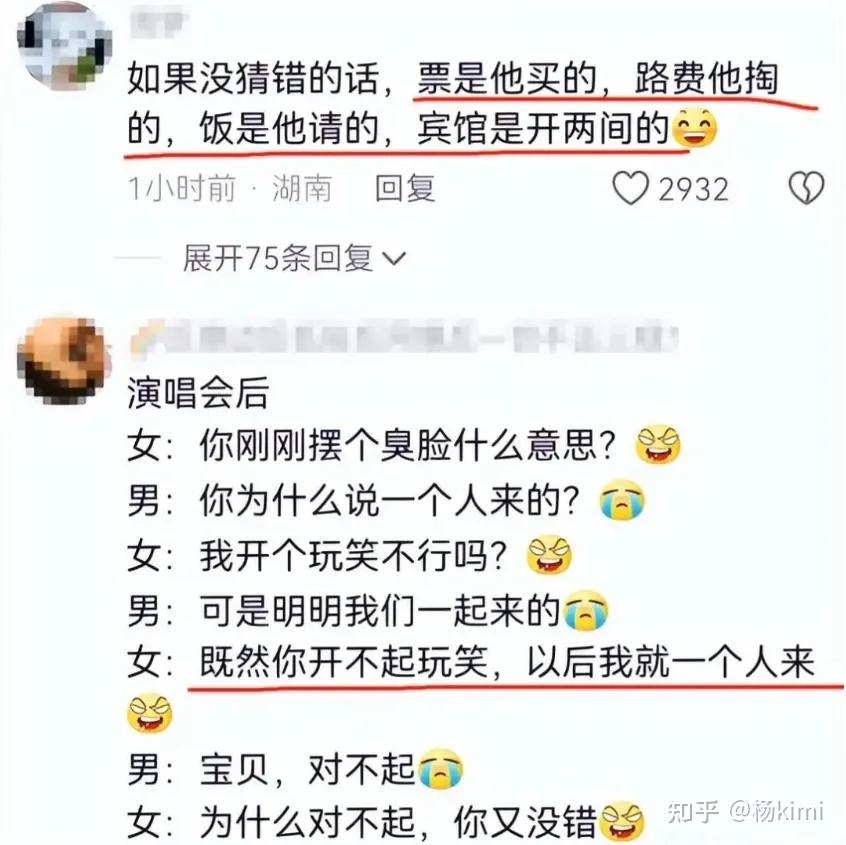Click the crying emoji after 对不起

[x=440, y=768]
